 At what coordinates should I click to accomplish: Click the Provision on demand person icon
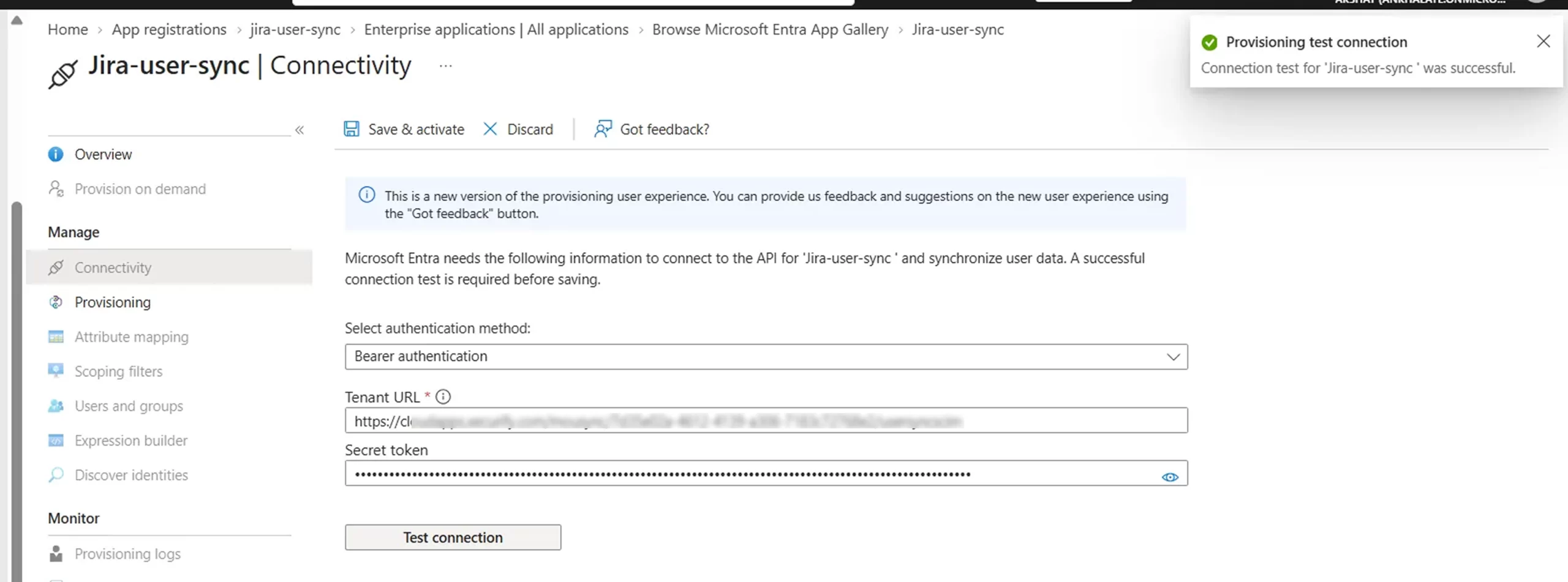56,188
